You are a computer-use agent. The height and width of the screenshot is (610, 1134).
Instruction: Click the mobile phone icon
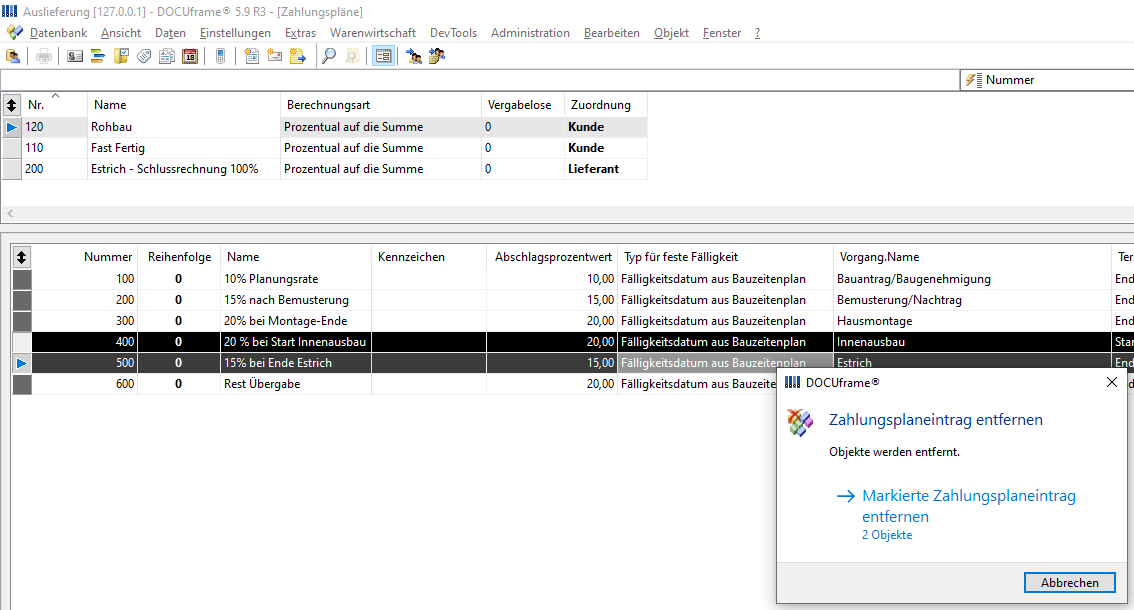(221, 56)
